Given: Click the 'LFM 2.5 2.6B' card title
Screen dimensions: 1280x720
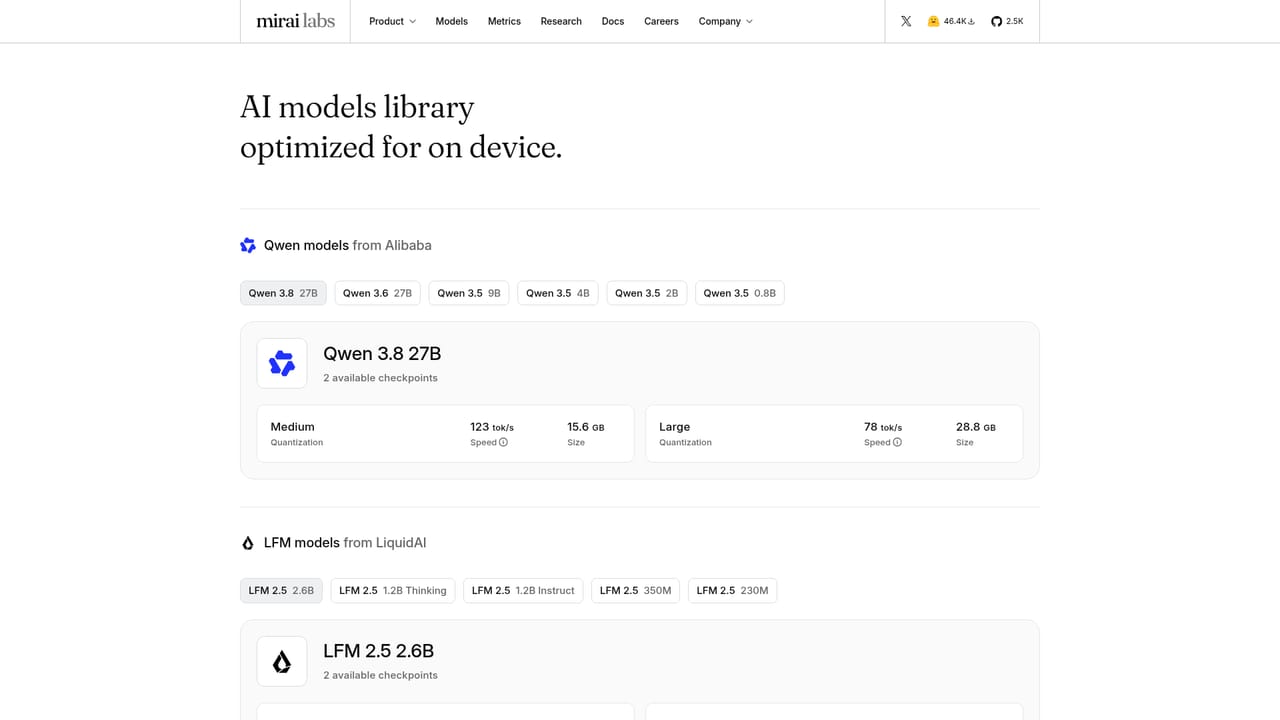Looking at the screenshot, I should [379, 652].
